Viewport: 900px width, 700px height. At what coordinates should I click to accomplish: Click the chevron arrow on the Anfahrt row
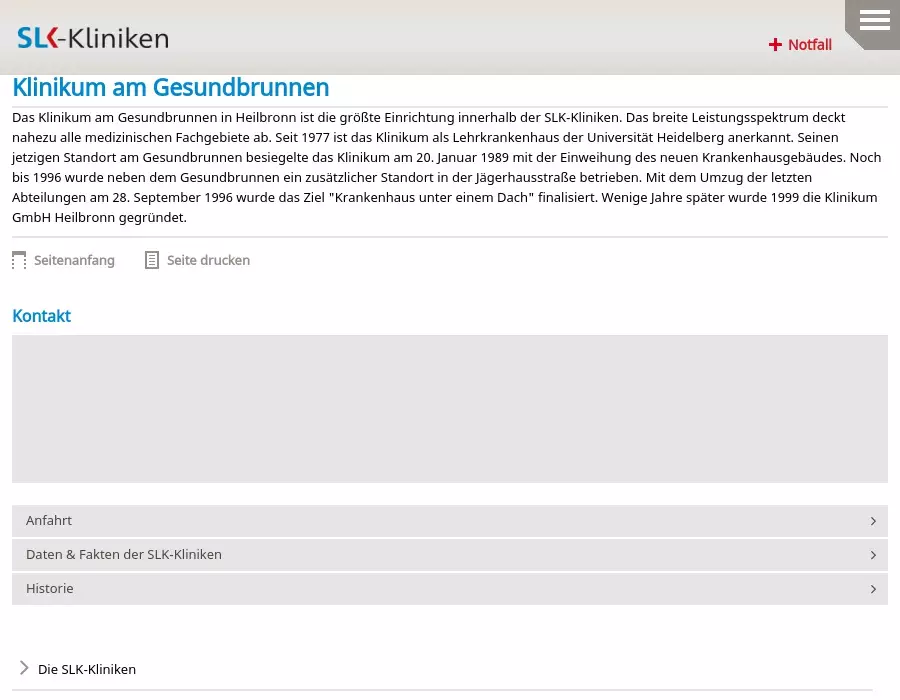pos(873,521)
